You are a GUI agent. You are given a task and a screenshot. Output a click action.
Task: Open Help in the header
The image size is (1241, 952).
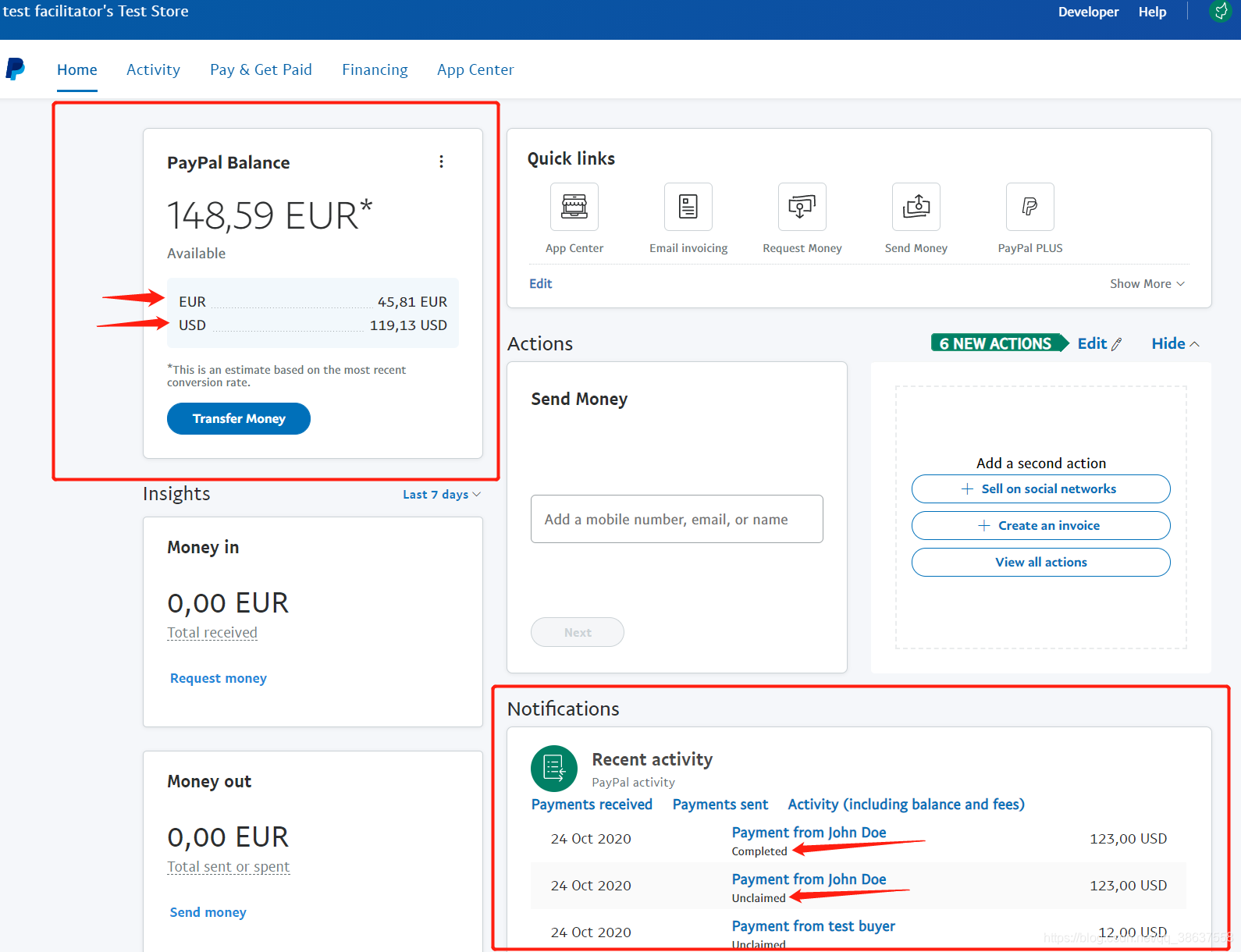tap(1152, 12)
